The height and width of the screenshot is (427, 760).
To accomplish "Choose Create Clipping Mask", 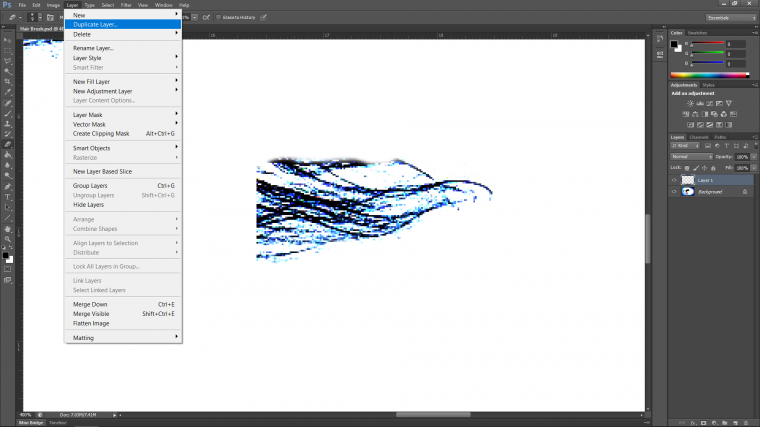I will click(123, 133).
